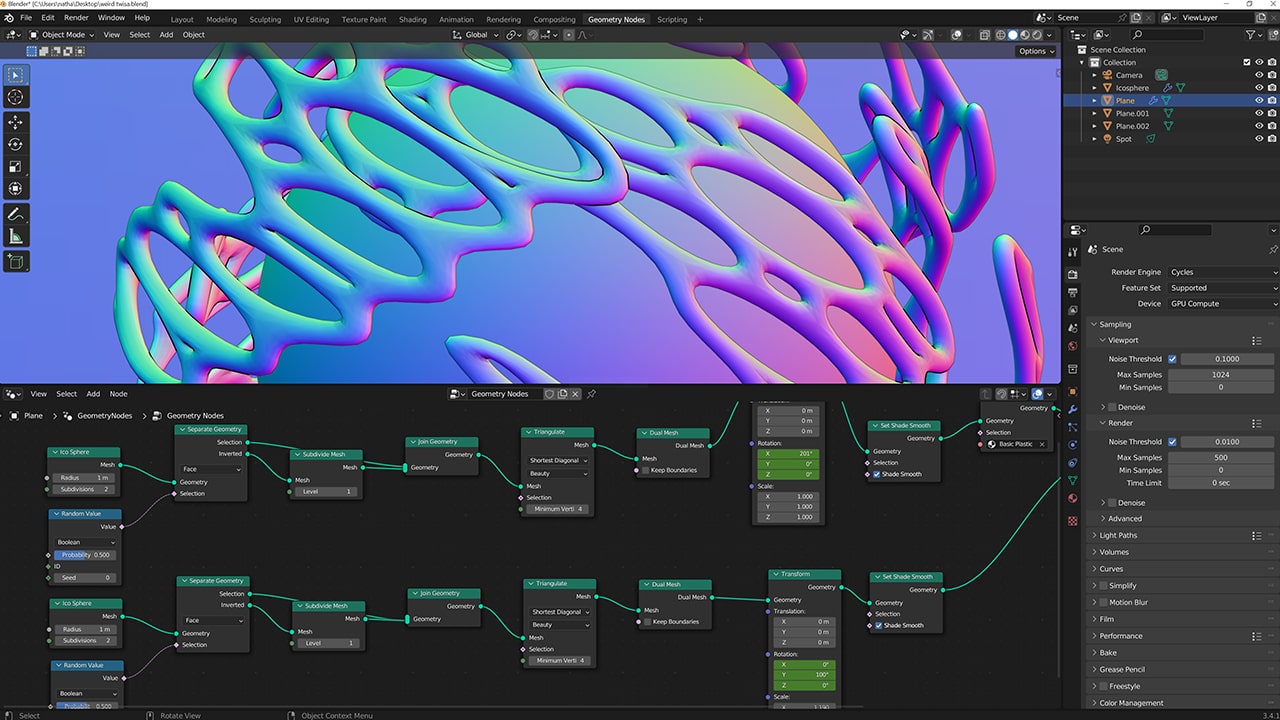
Task: Click the Probability slider on Random Value node
Action: point(85,555)
